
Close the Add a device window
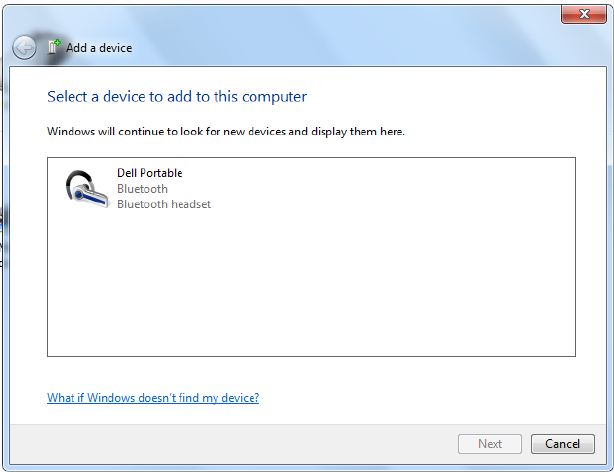(x=576, y=14)
